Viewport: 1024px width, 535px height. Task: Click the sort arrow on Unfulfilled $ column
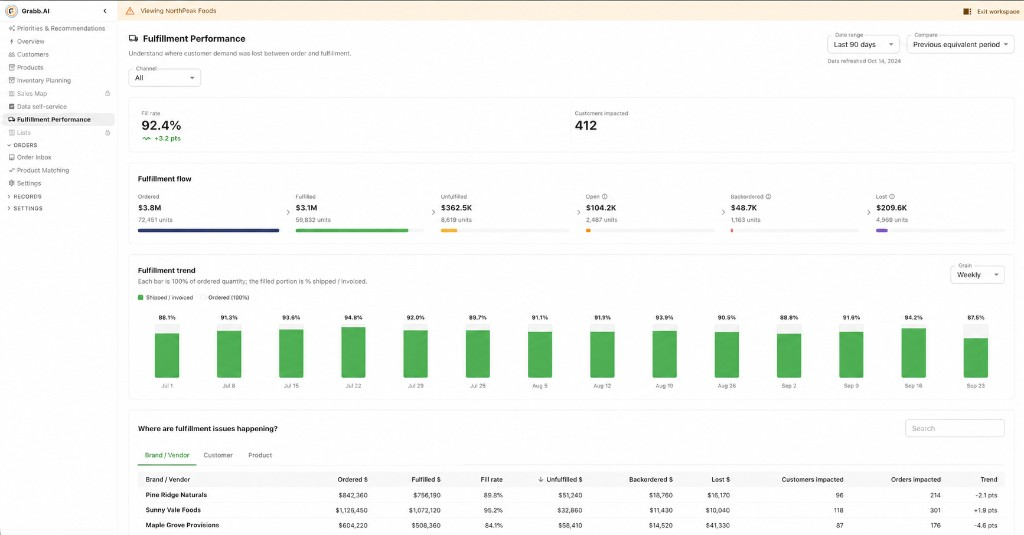541,479
